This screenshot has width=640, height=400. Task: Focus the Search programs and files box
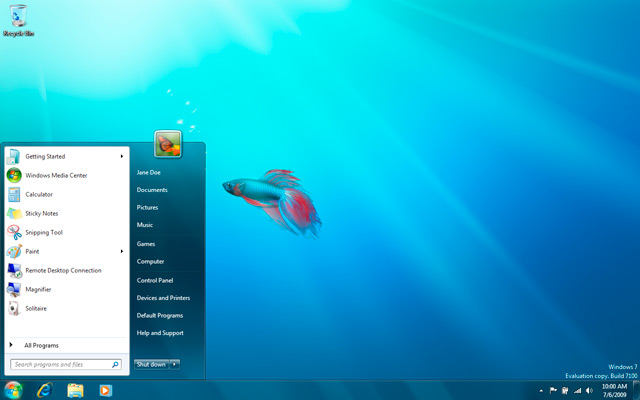(66, 364)
